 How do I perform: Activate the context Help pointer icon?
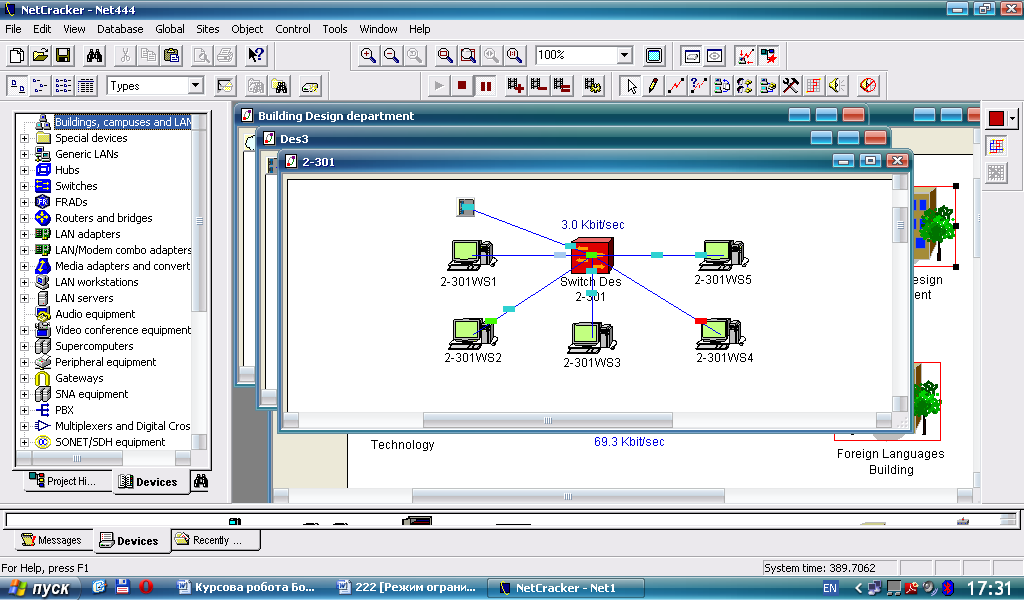point(256,55)
